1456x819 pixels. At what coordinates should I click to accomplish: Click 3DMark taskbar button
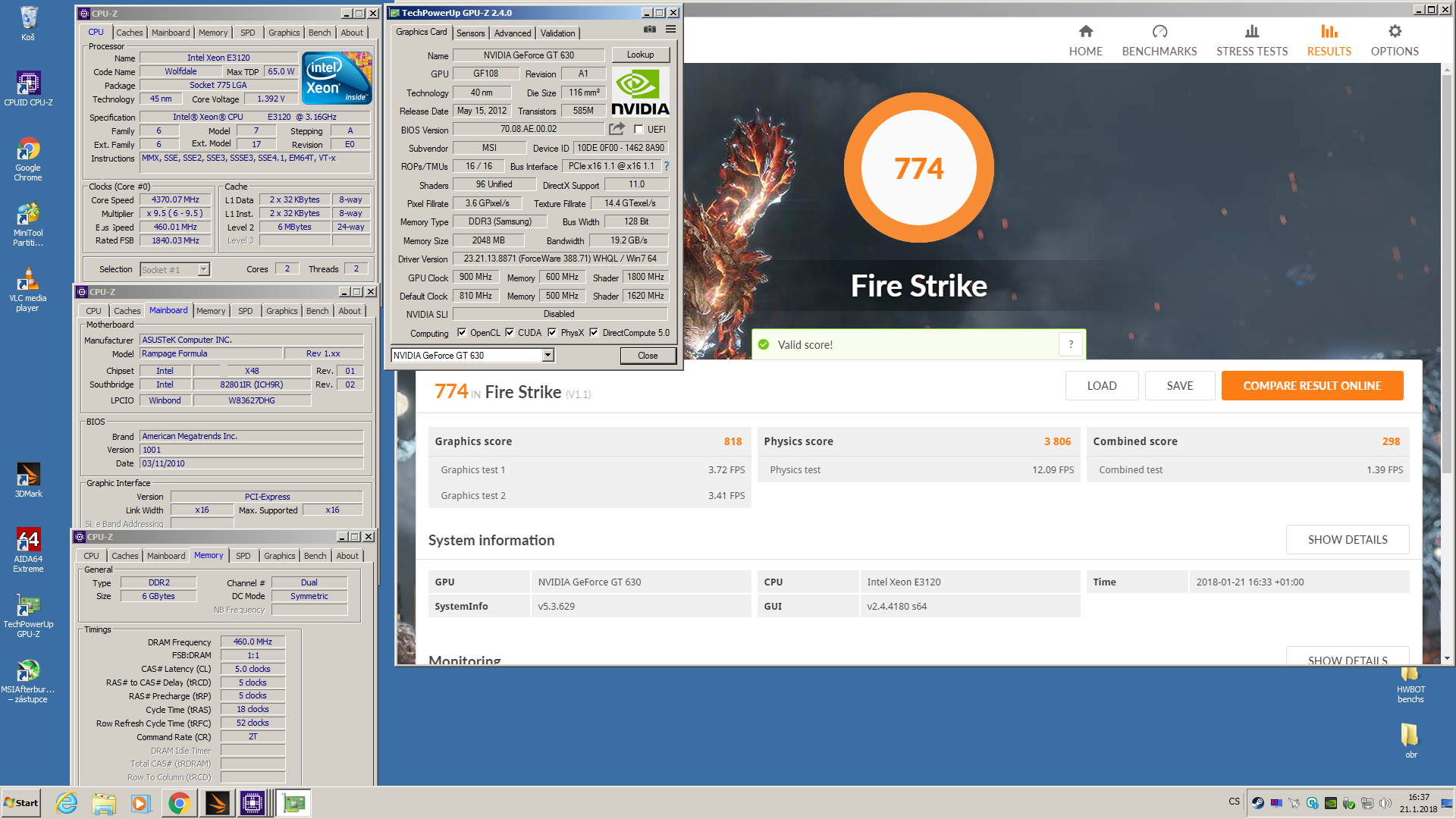coord(216,803)
